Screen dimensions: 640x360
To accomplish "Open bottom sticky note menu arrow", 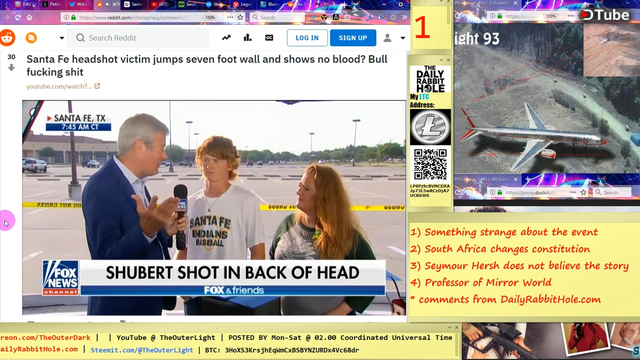I will (449, 327).
